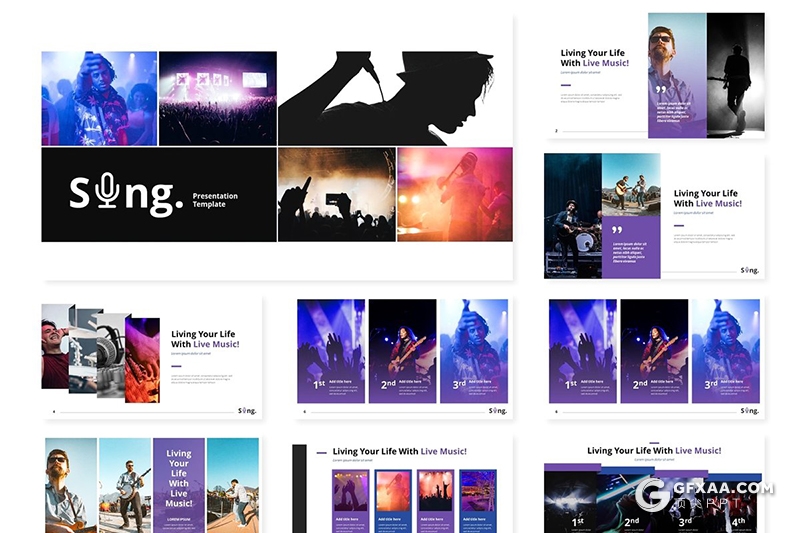The width and height of the screenshot is (800, 533).
Task: Click heading "Living Your Life With Live Music!" bottom-center
Action: pyautogui.click(x=399, y=452)
